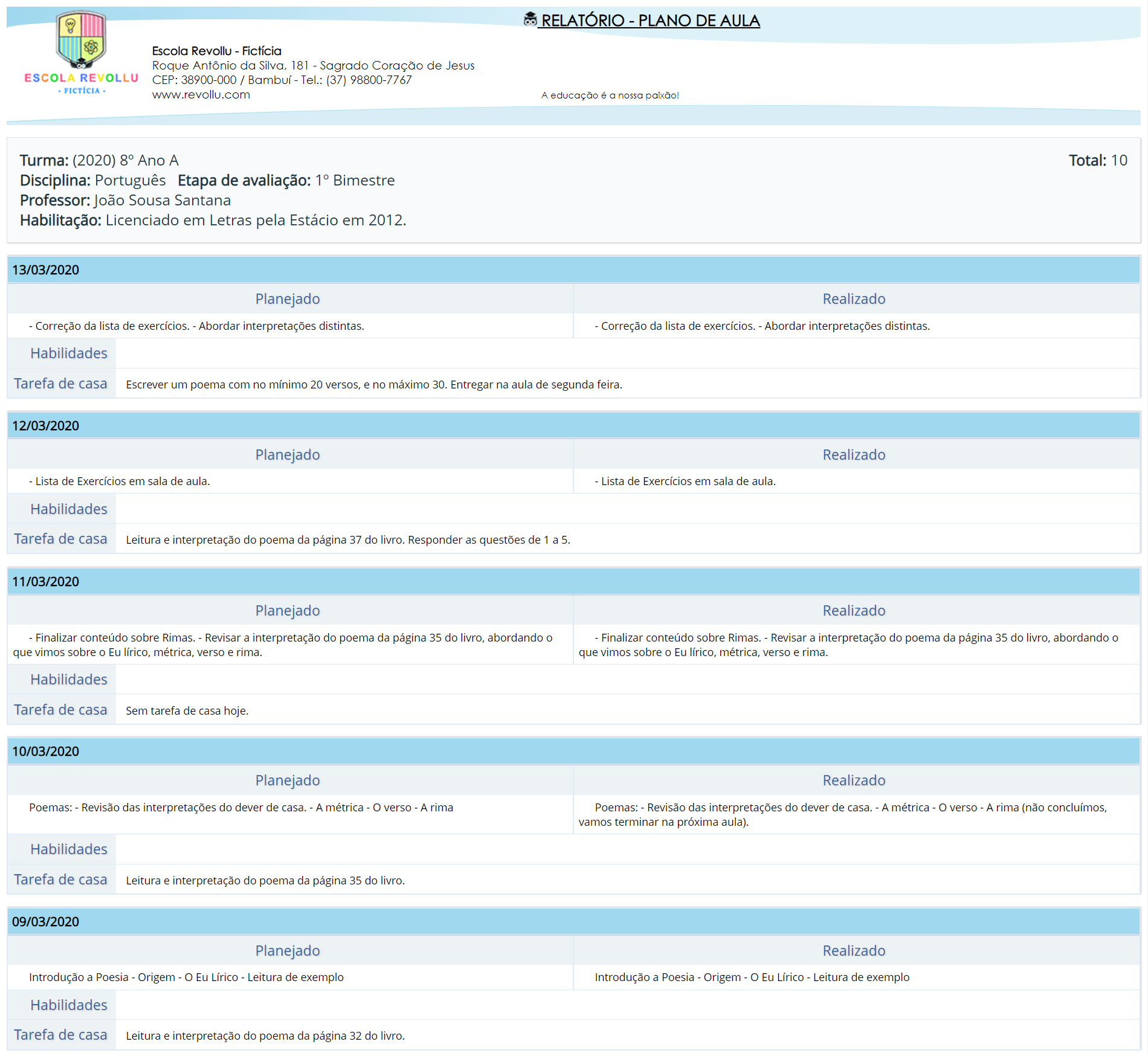This screenshot has width=1148, height=1056.
Task: Click the Realizado header under 10/03/2020
Action: click(854, 781)
